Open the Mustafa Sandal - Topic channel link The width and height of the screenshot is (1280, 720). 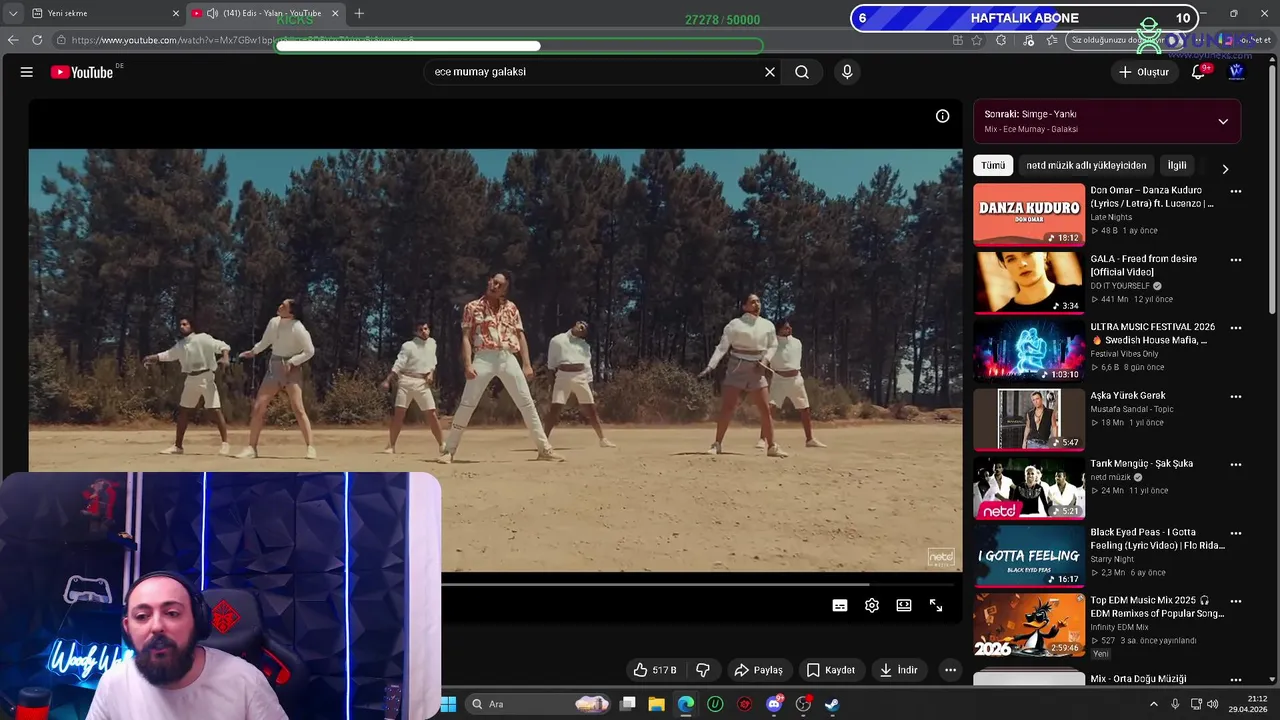pyautogui.click(x=1132, y=409)
